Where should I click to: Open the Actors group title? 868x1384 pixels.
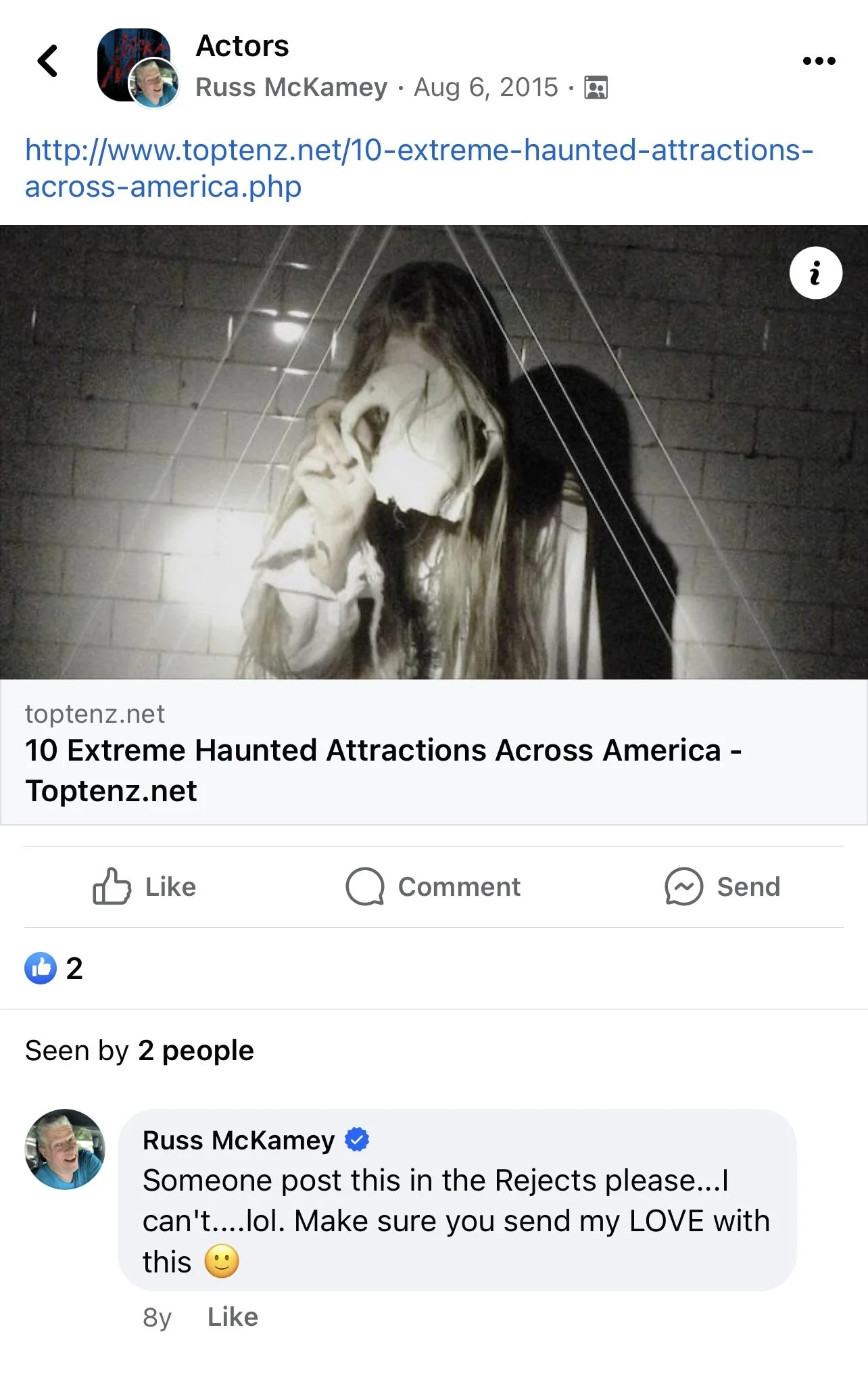(x=242, y=46)
